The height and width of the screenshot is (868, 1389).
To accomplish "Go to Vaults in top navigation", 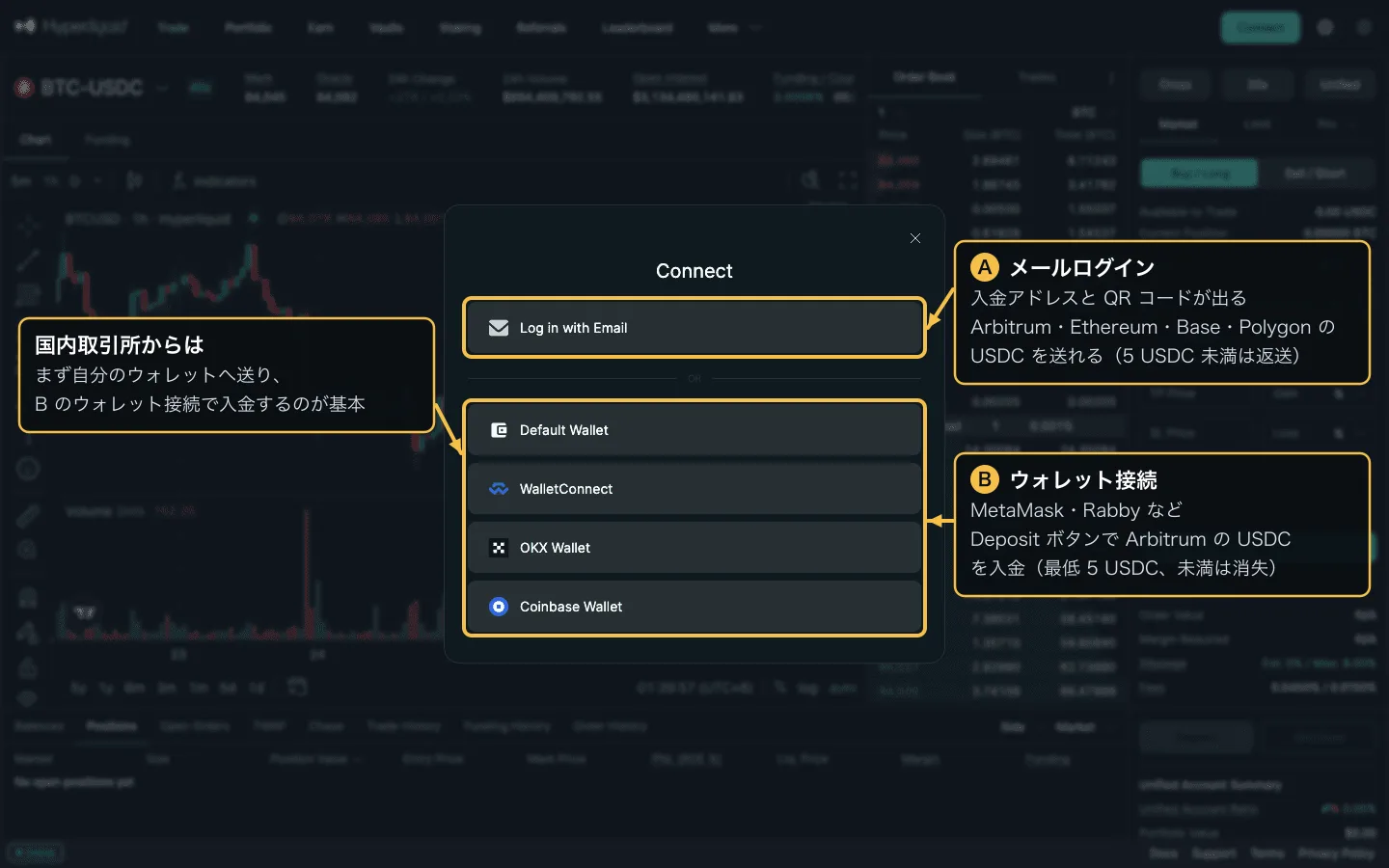I will pyautogui.click(x=386, y=28).
